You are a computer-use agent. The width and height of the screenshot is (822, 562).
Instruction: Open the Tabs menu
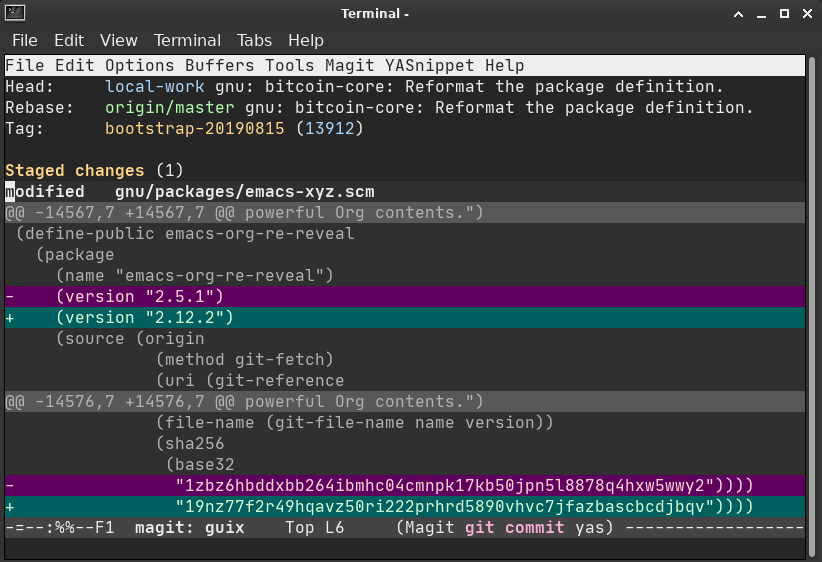point(254,40)
